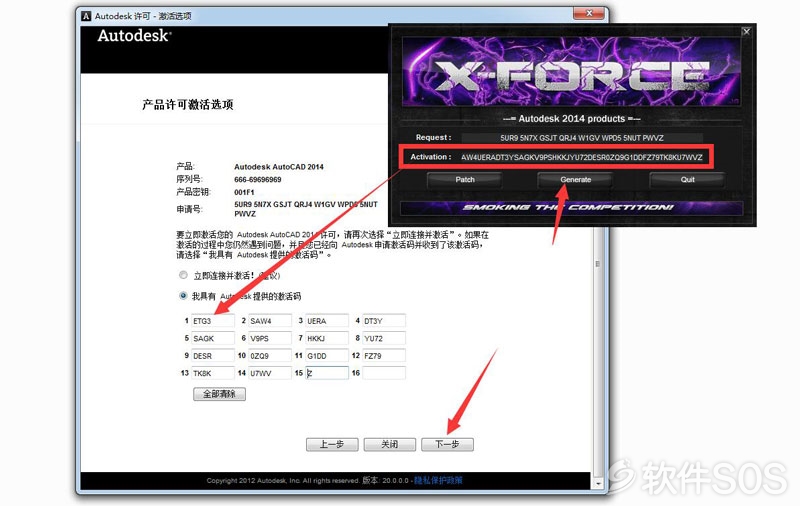The height and width of the screenshot is (506, 800).
Task: Click the Generate button in X-Force window
Action: tap(576, 180)
